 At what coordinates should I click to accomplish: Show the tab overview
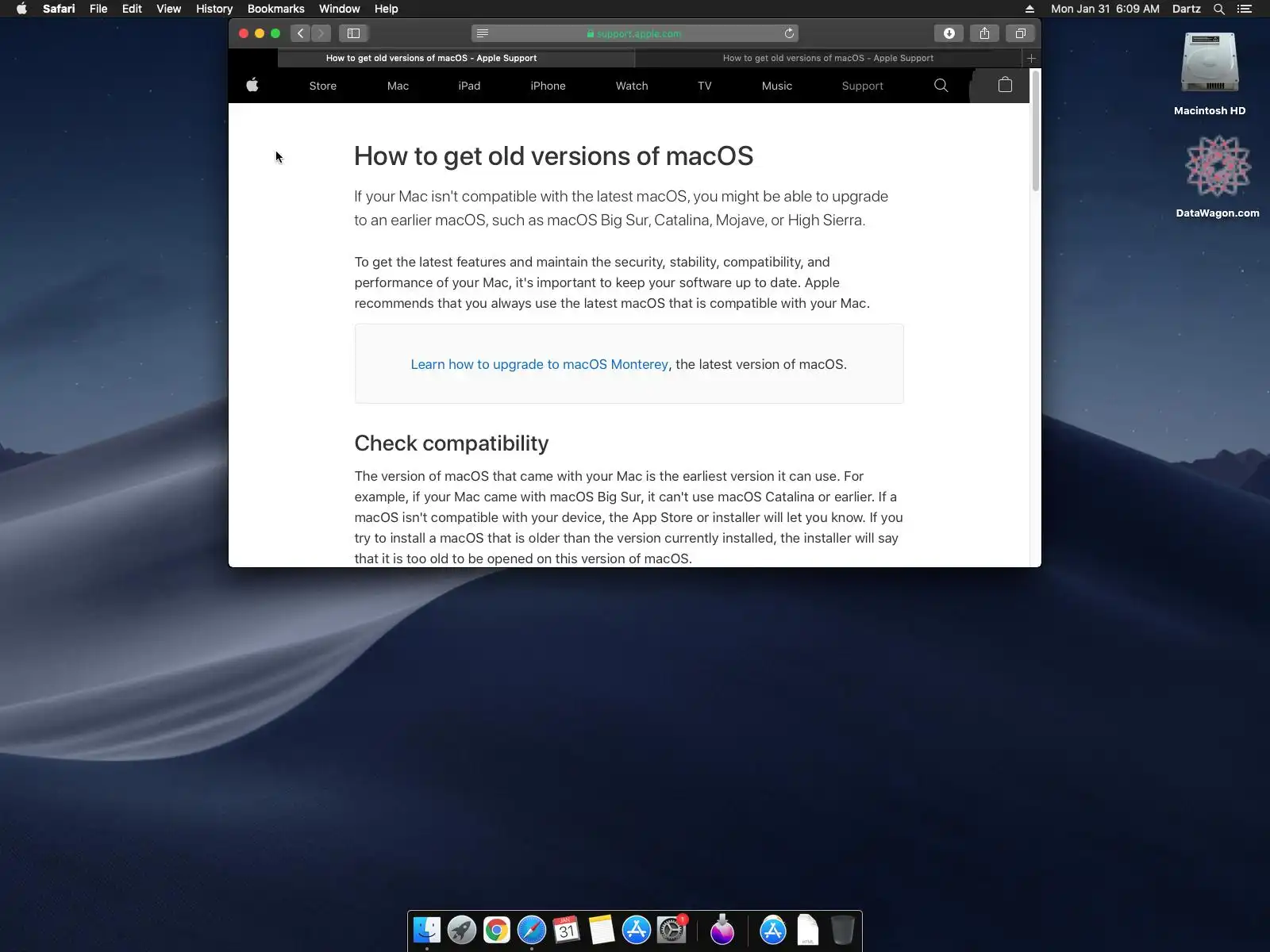click(1021, 33)
